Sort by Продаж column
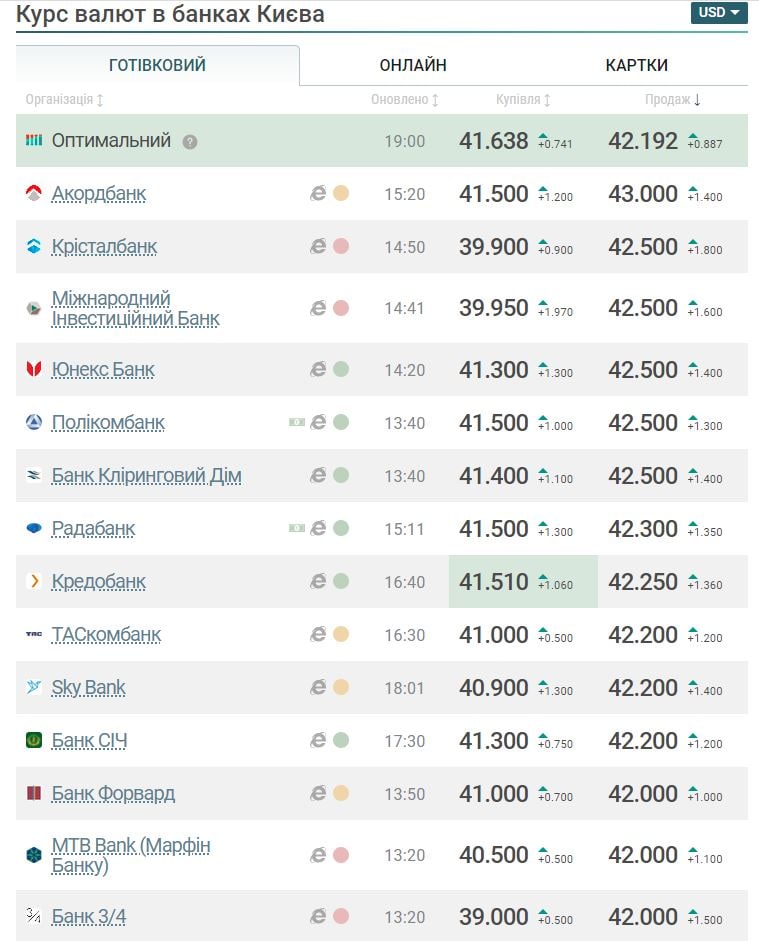 point(672,100)
